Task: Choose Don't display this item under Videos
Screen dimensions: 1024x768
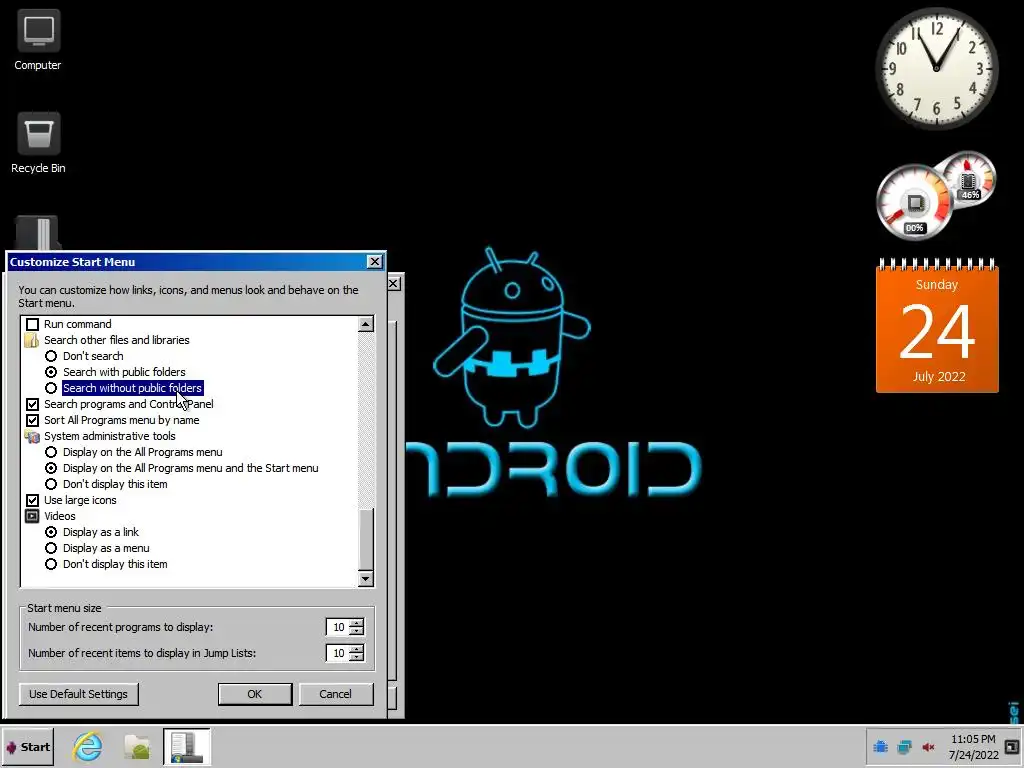Action: pos(51,564)
